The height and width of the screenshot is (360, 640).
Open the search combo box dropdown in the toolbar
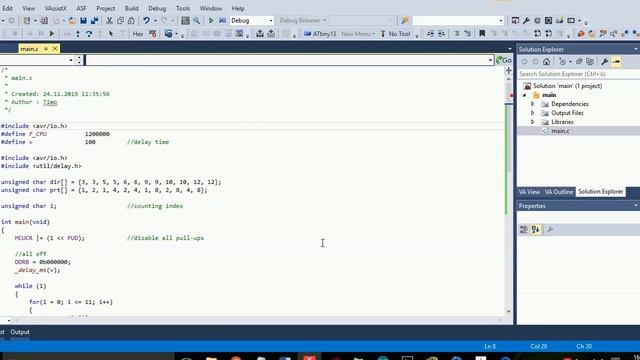tap(501, 20)
